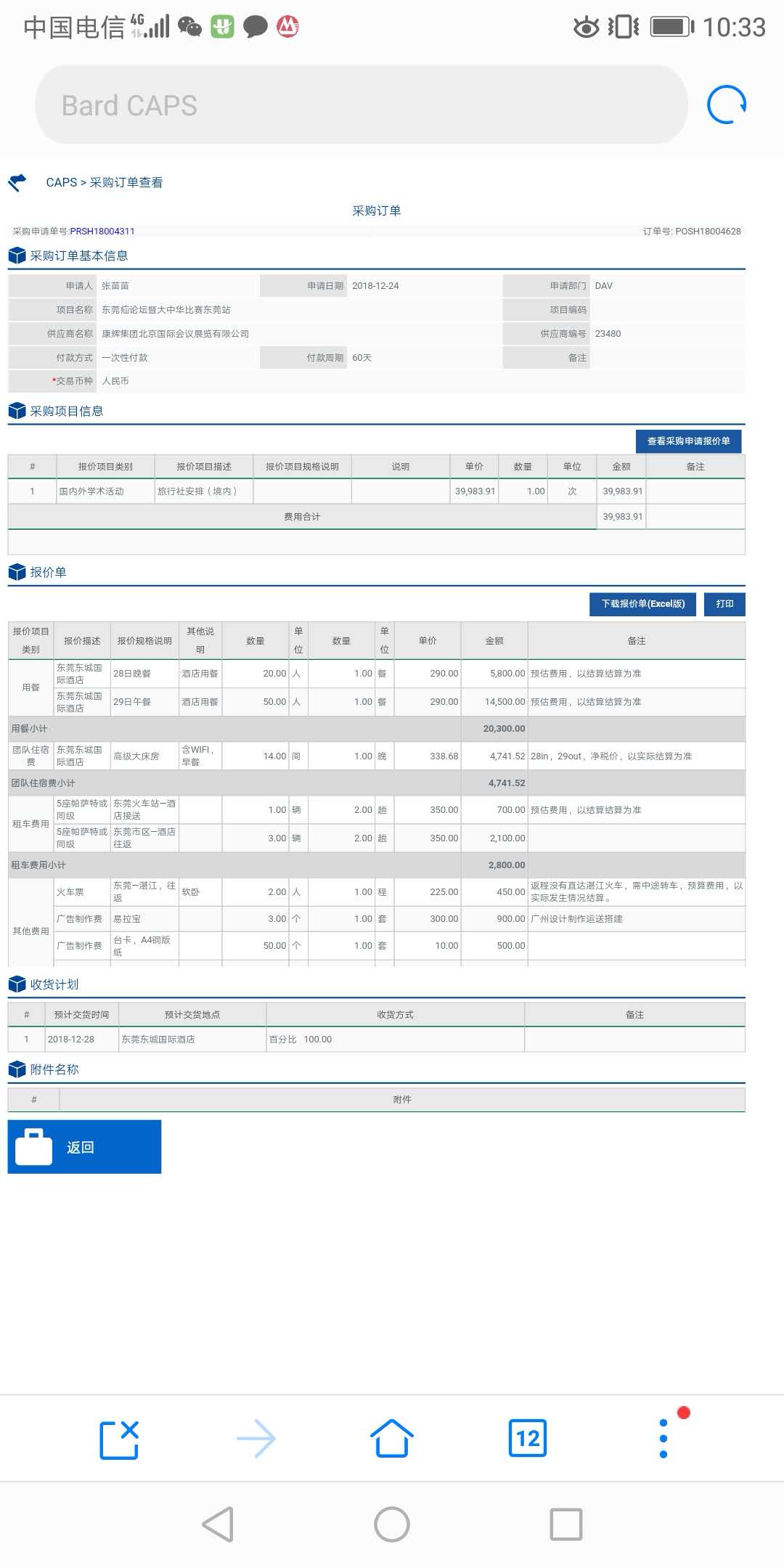Tap the Android home circle button

pos(392,1524)
